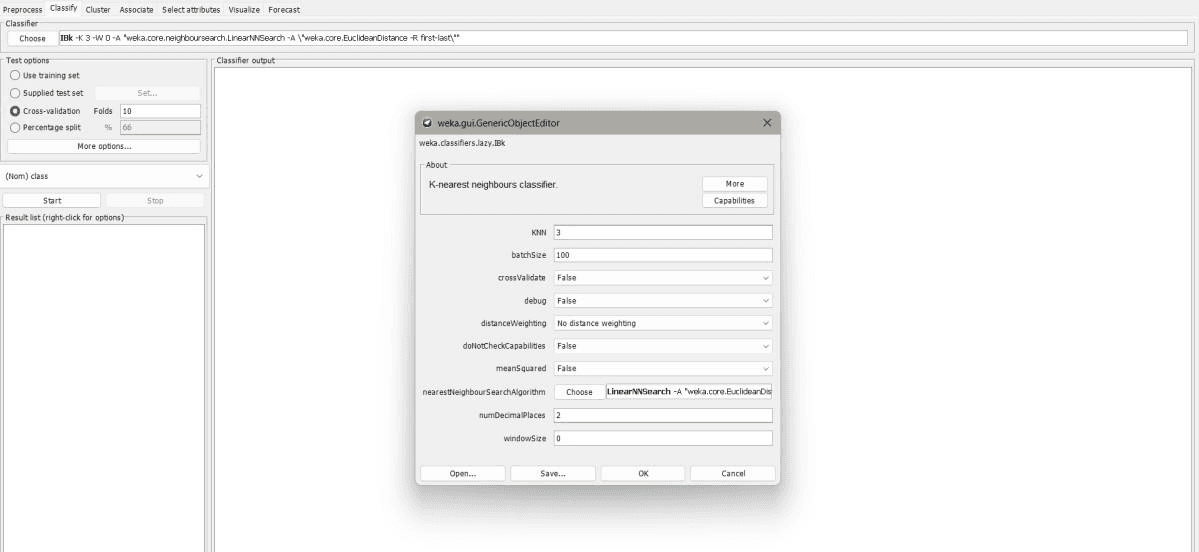Click the KNN input field
1199x552 pixels.
tap(662, 232)
